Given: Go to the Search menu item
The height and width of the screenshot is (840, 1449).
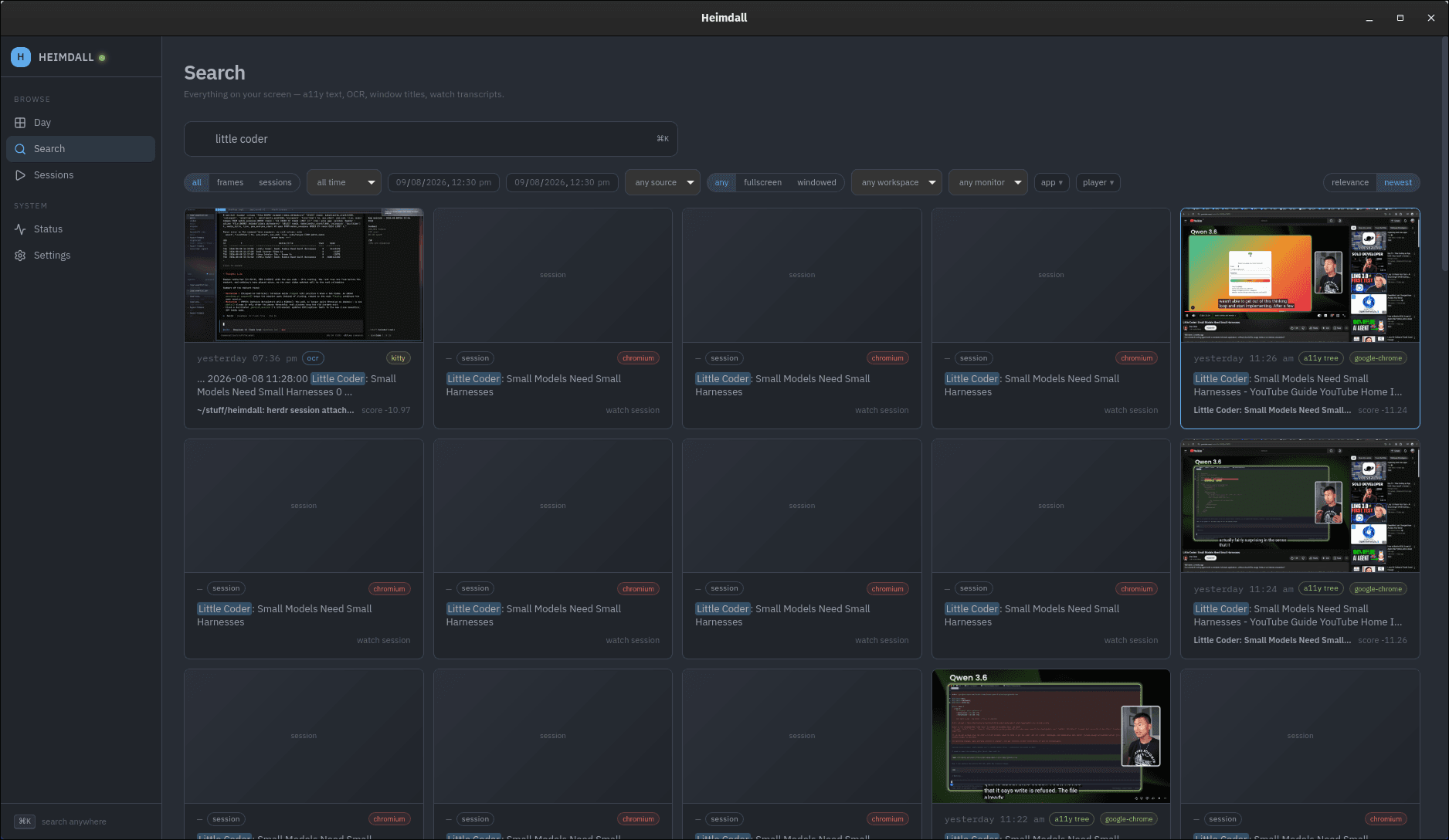Looking at the screenshot, I should click(81, 149).
